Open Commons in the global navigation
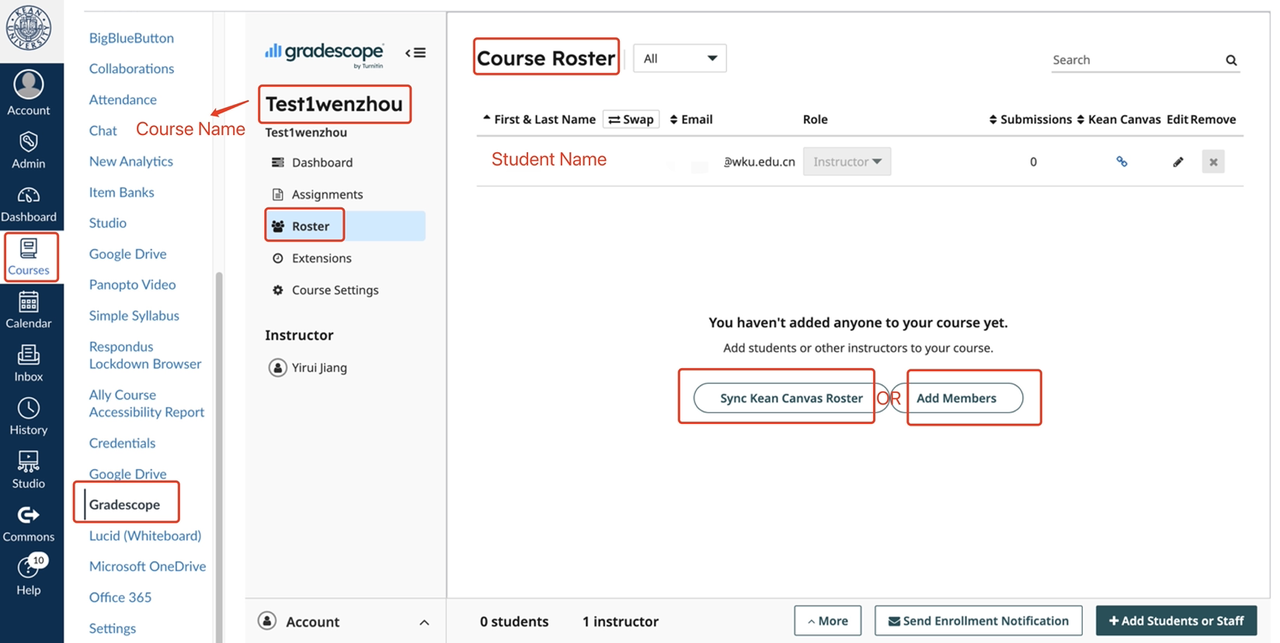This screenshot has height=643, width=1280. (28, 523)
